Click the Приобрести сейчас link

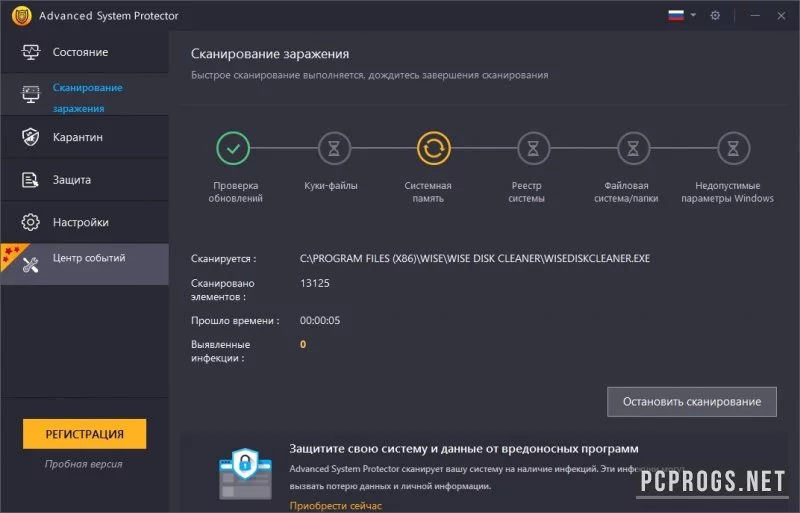[336, 506]
